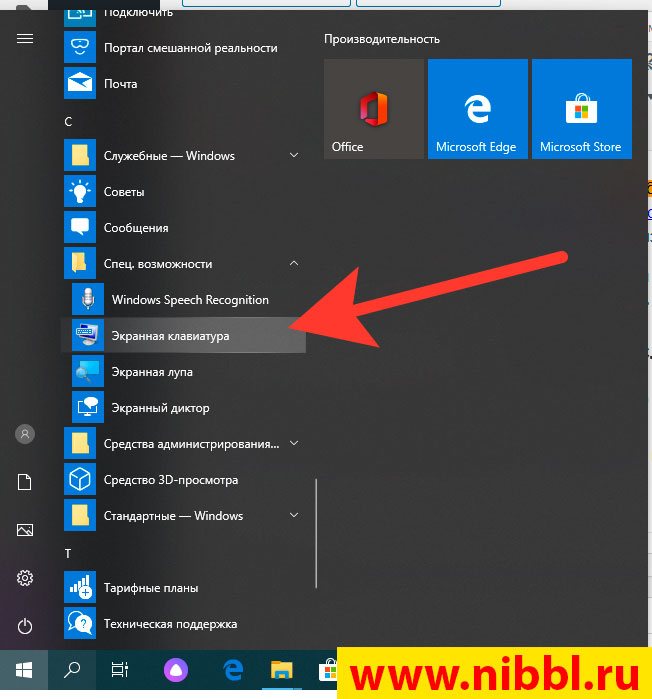Click the Стандартные — Windows folder icon
The image size is (652, 699).
pyautogui.click(x=80, y=516)
